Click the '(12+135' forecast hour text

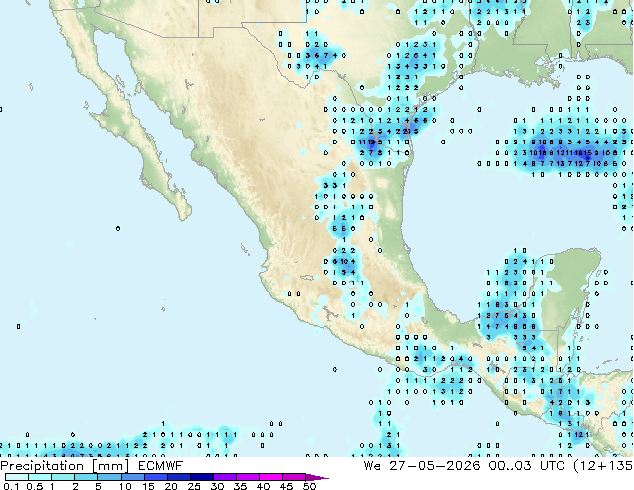tap(603, 466)
